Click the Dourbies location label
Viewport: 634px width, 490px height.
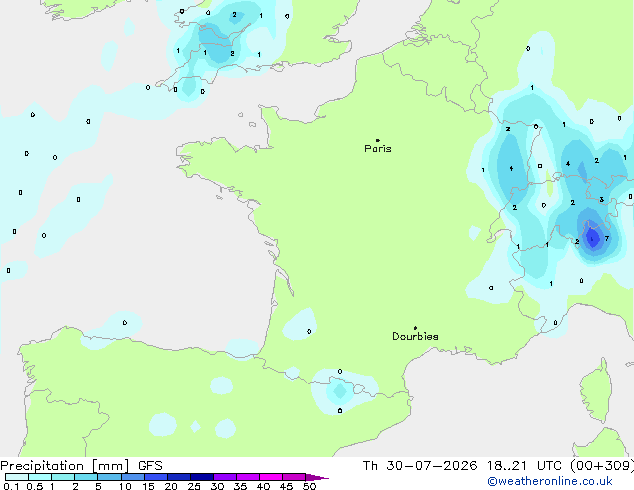pos(415,336)
